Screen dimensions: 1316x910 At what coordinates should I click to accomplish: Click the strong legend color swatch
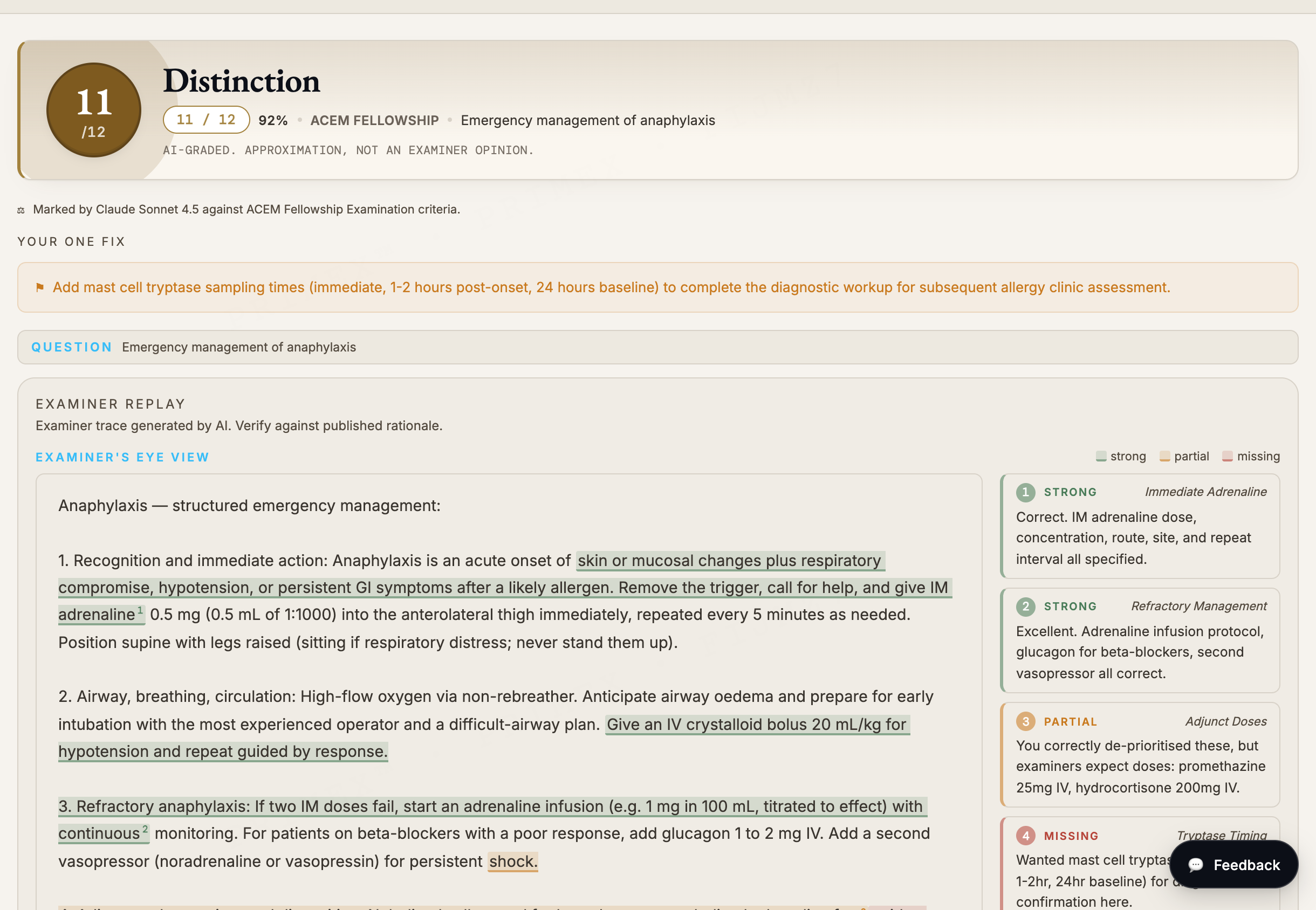(x=1101, y=456)
